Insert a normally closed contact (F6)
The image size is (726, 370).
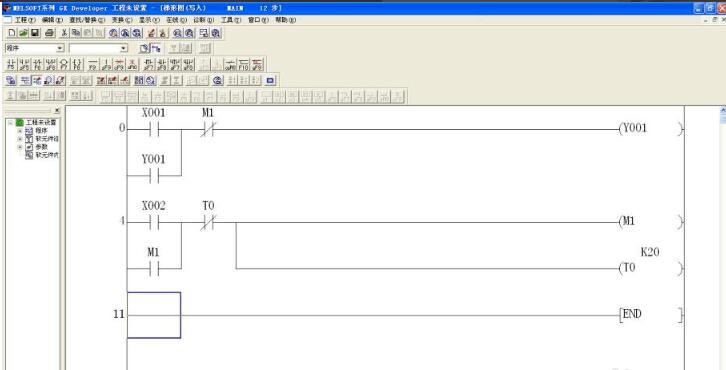coord(37,64)
